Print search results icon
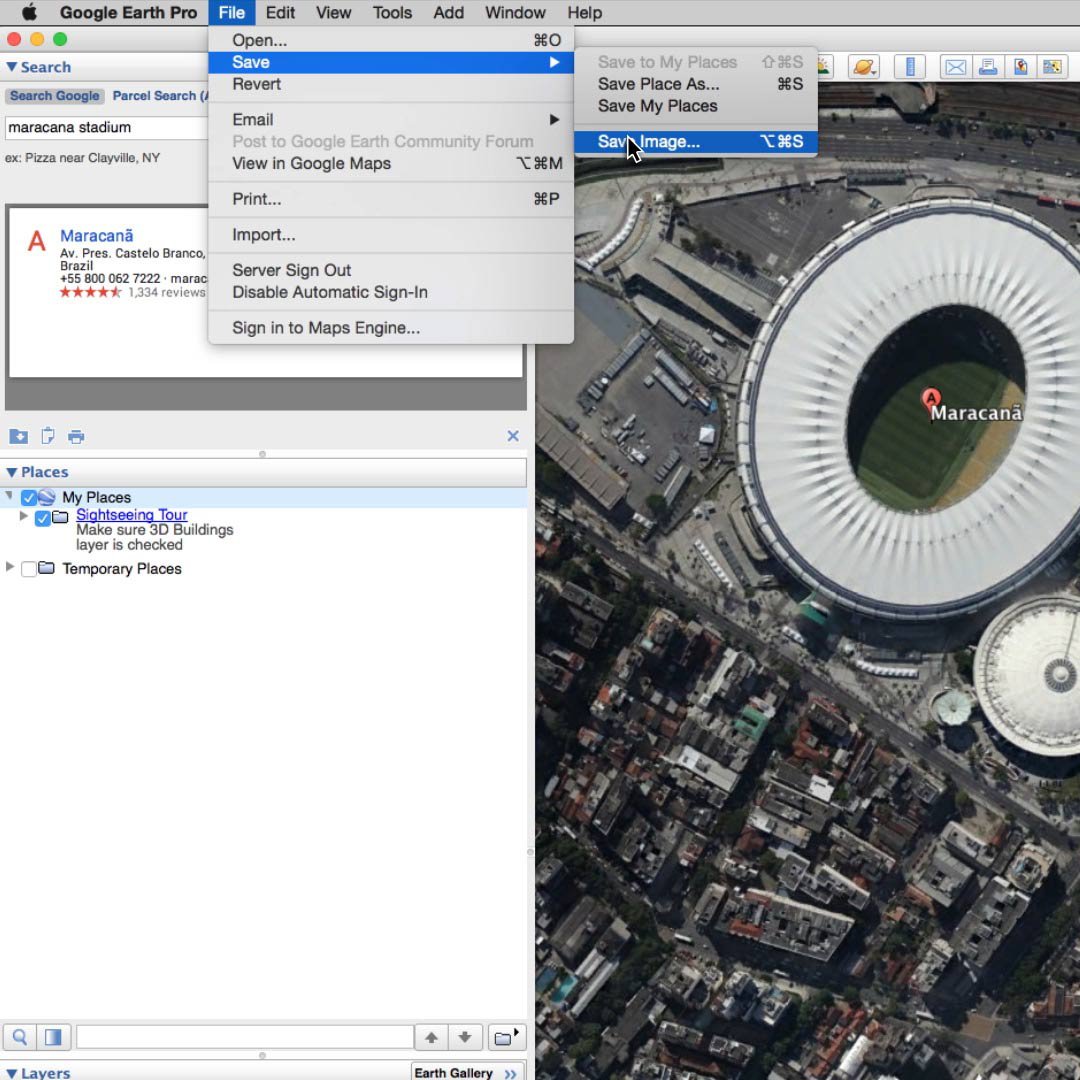1080x1080 pixels. pos(76,436)
